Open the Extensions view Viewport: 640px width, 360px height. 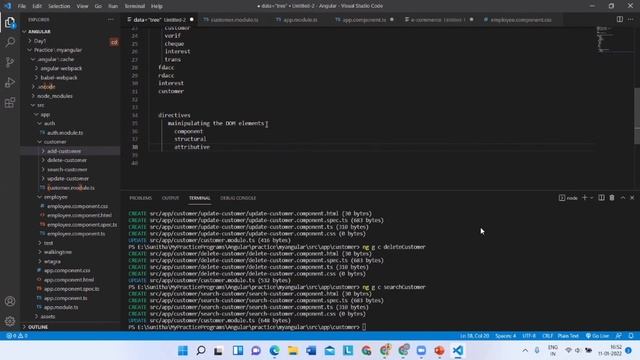(10, 102)
